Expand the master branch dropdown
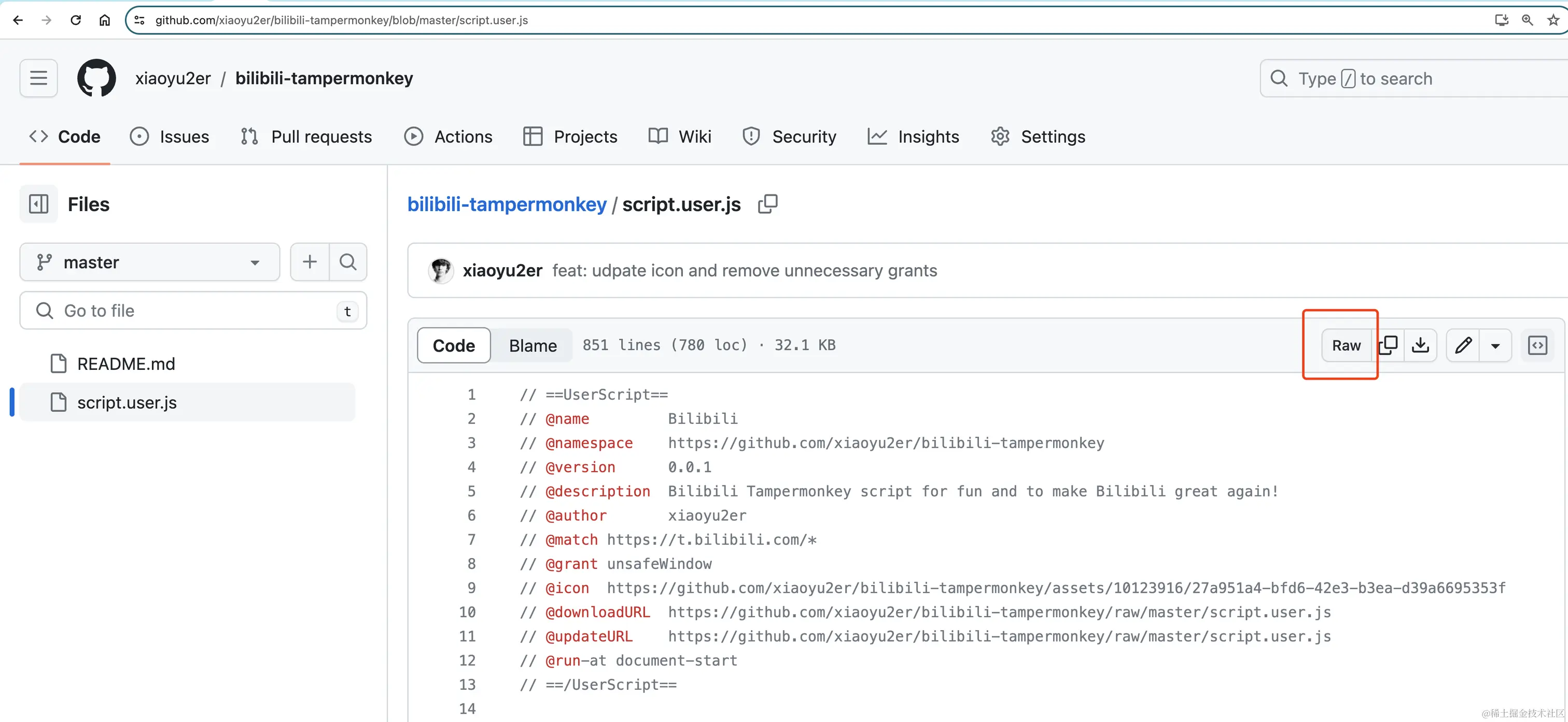1568x722 pixels. click(150, 262)
